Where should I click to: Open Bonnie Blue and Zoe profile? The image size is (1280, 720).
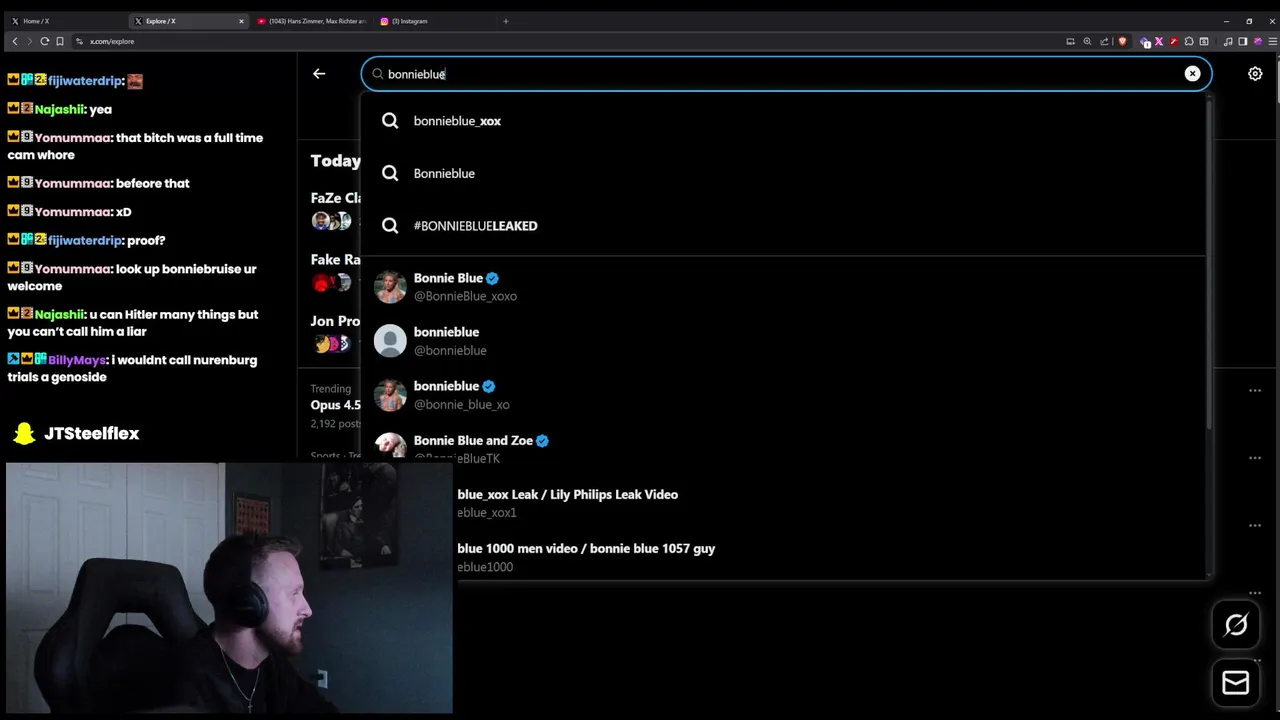click(x=783, y=447)
